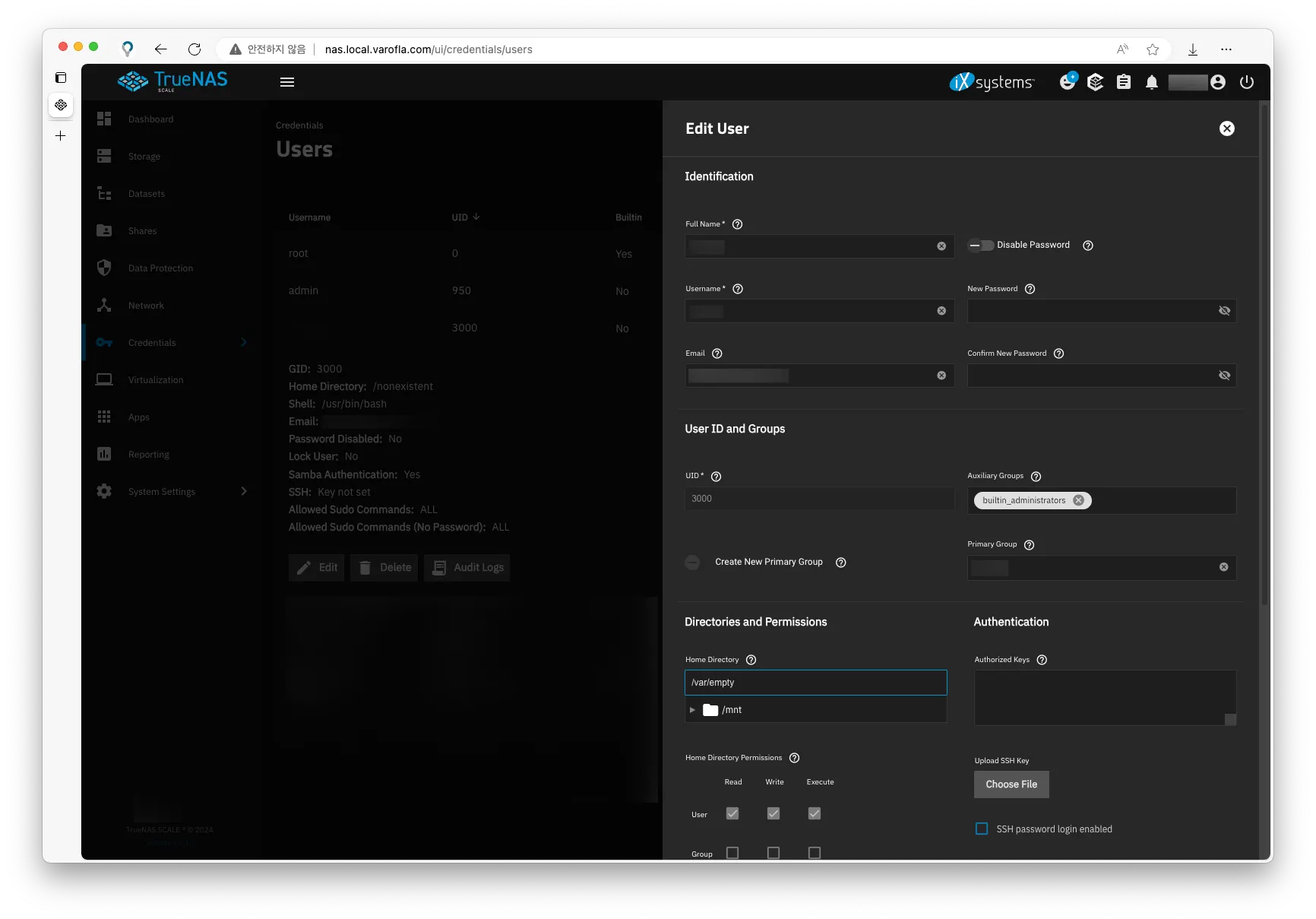Click the Home Directory path field
Image resolution: width=1316 pixels, height=919 pixels.
(x=815, y=683)
